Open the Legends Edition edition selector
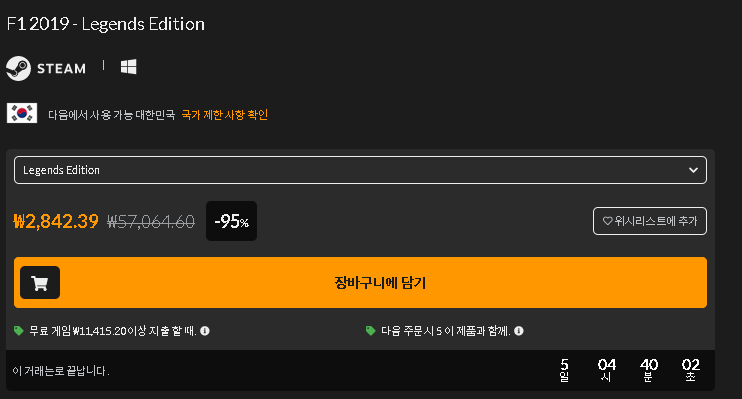Screen dimensions: 742x399 (x=360, y=170)
